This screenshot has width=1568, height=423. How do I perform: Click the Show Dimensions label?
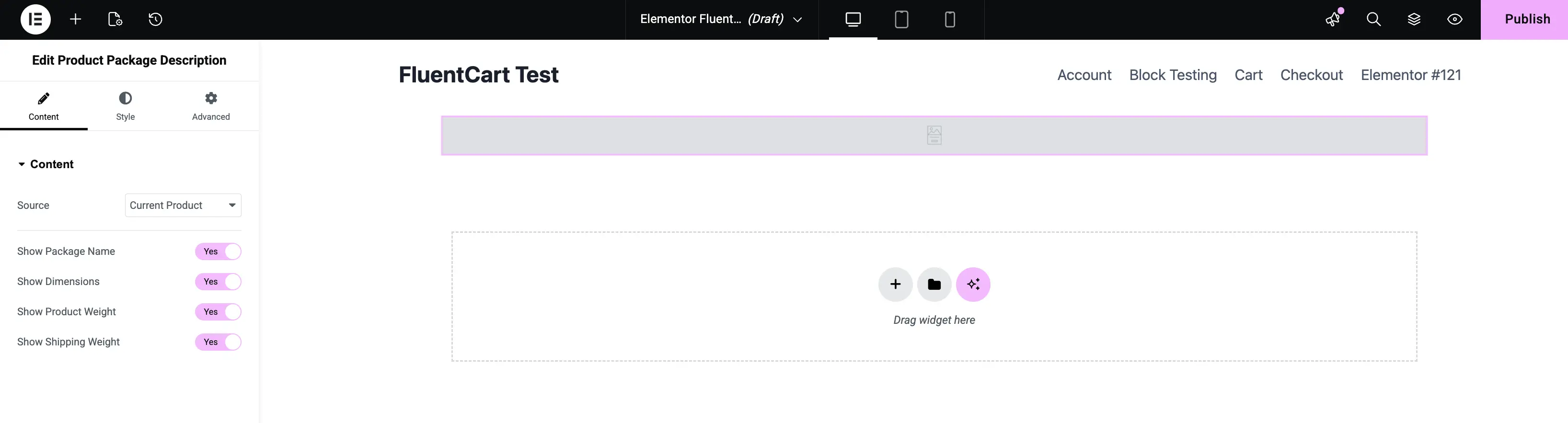pyautogui.click(x=58, y=282)
